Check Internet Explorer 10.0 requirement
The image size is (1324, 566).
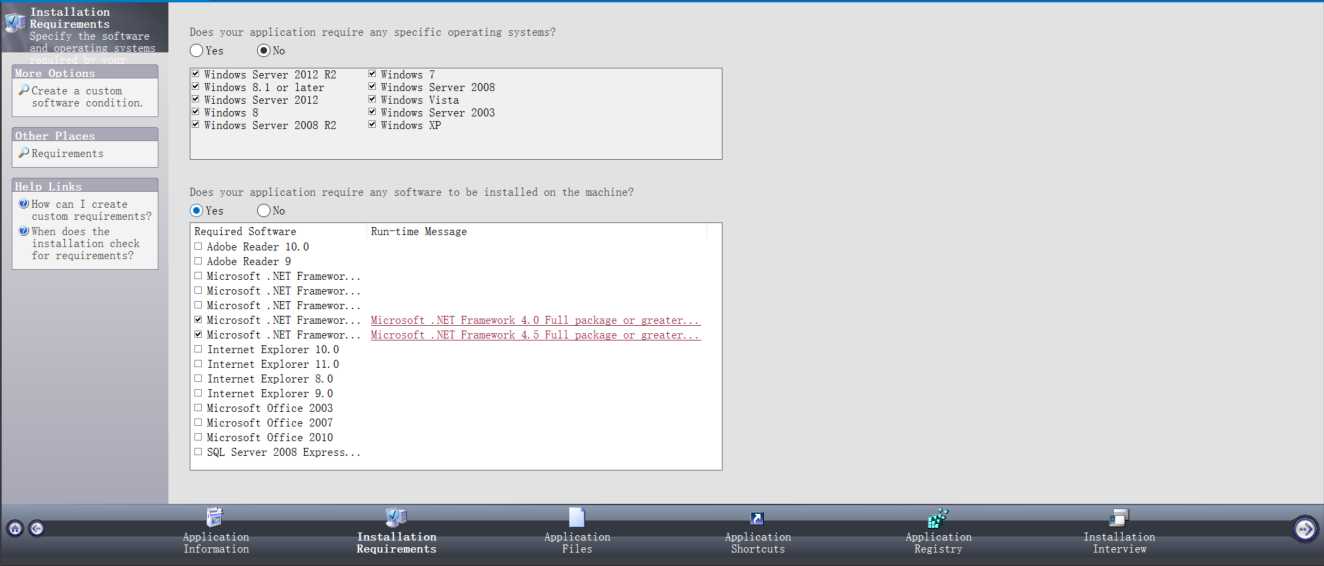(198, 350)
